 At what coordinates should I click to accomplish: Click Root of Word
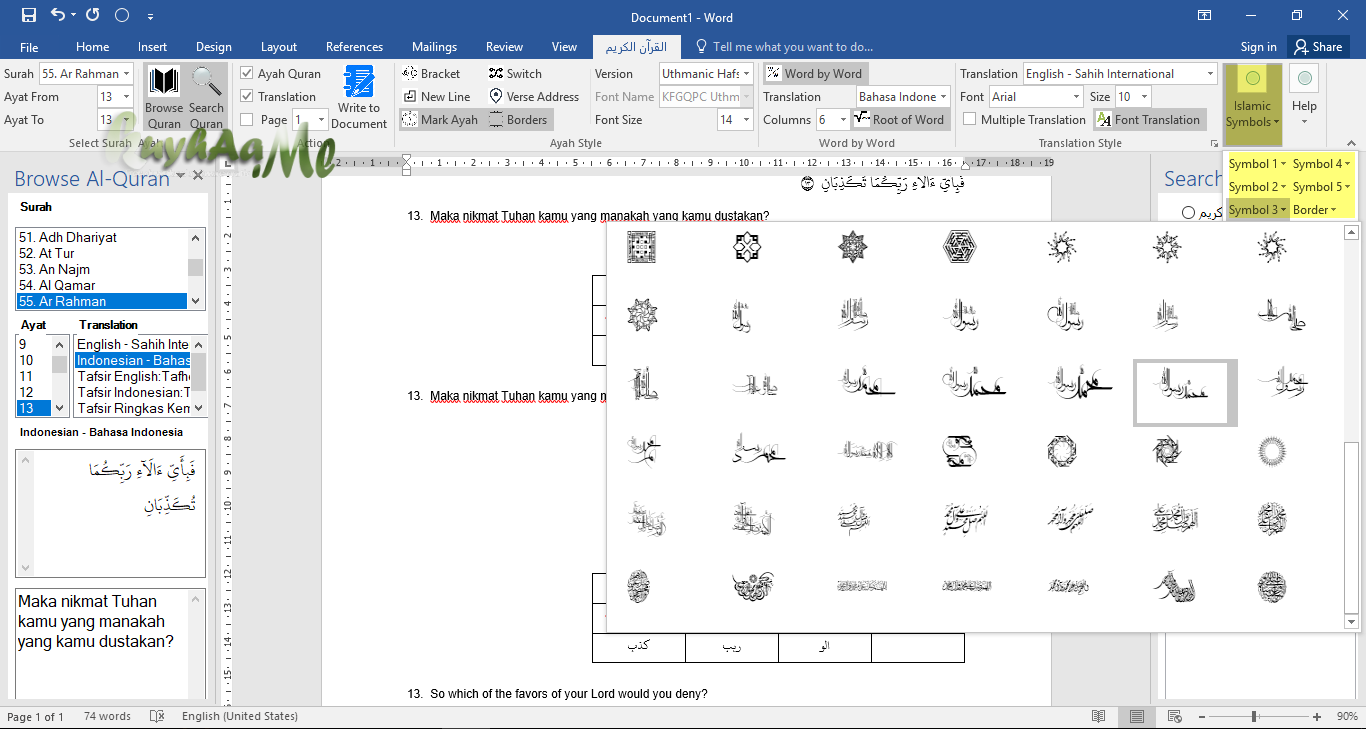click(900, 120)
